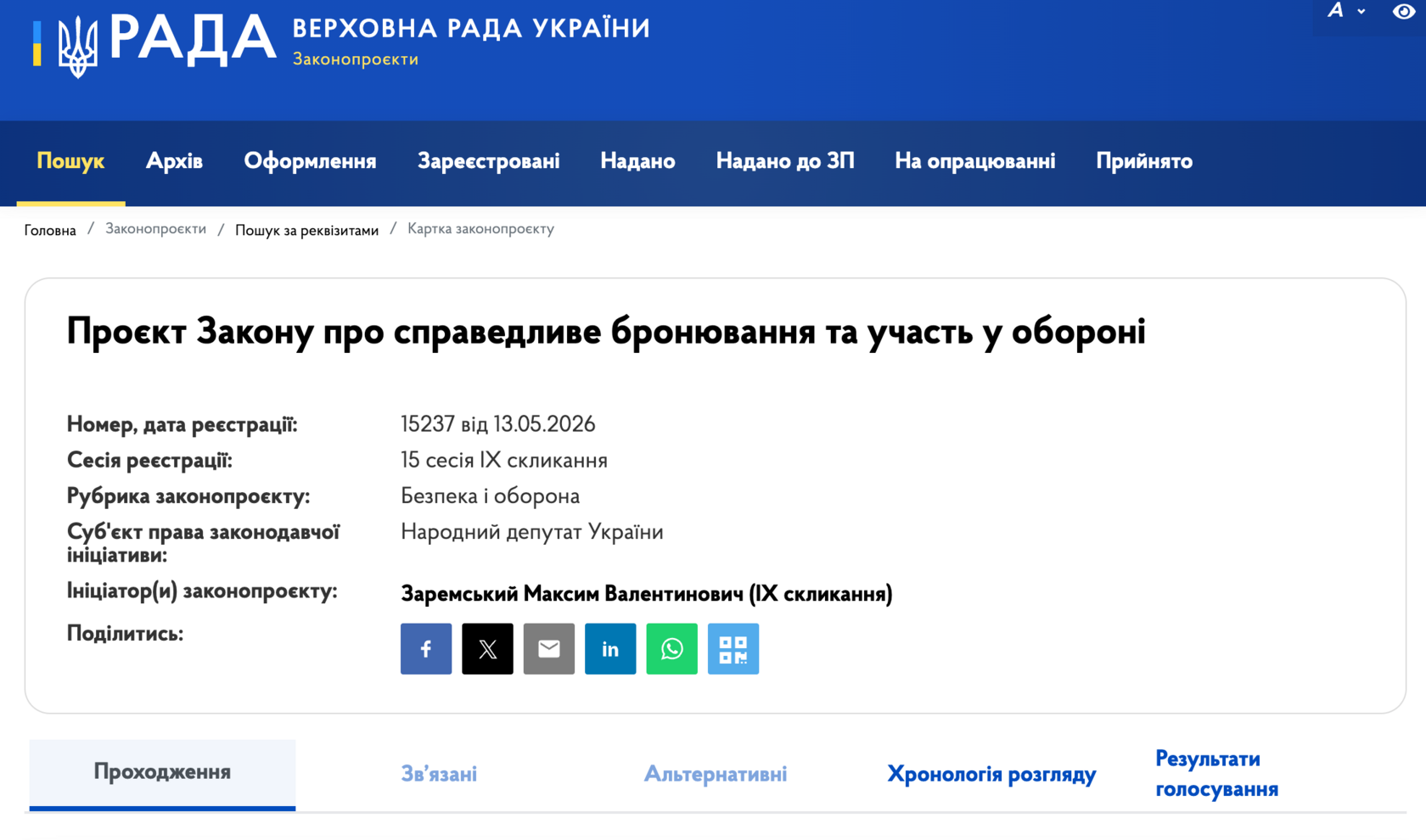The width and height of the screenshot is (1426, 840).
Task: Click '15 сесія IX скликання' value
Action: (x=504, y=460)
